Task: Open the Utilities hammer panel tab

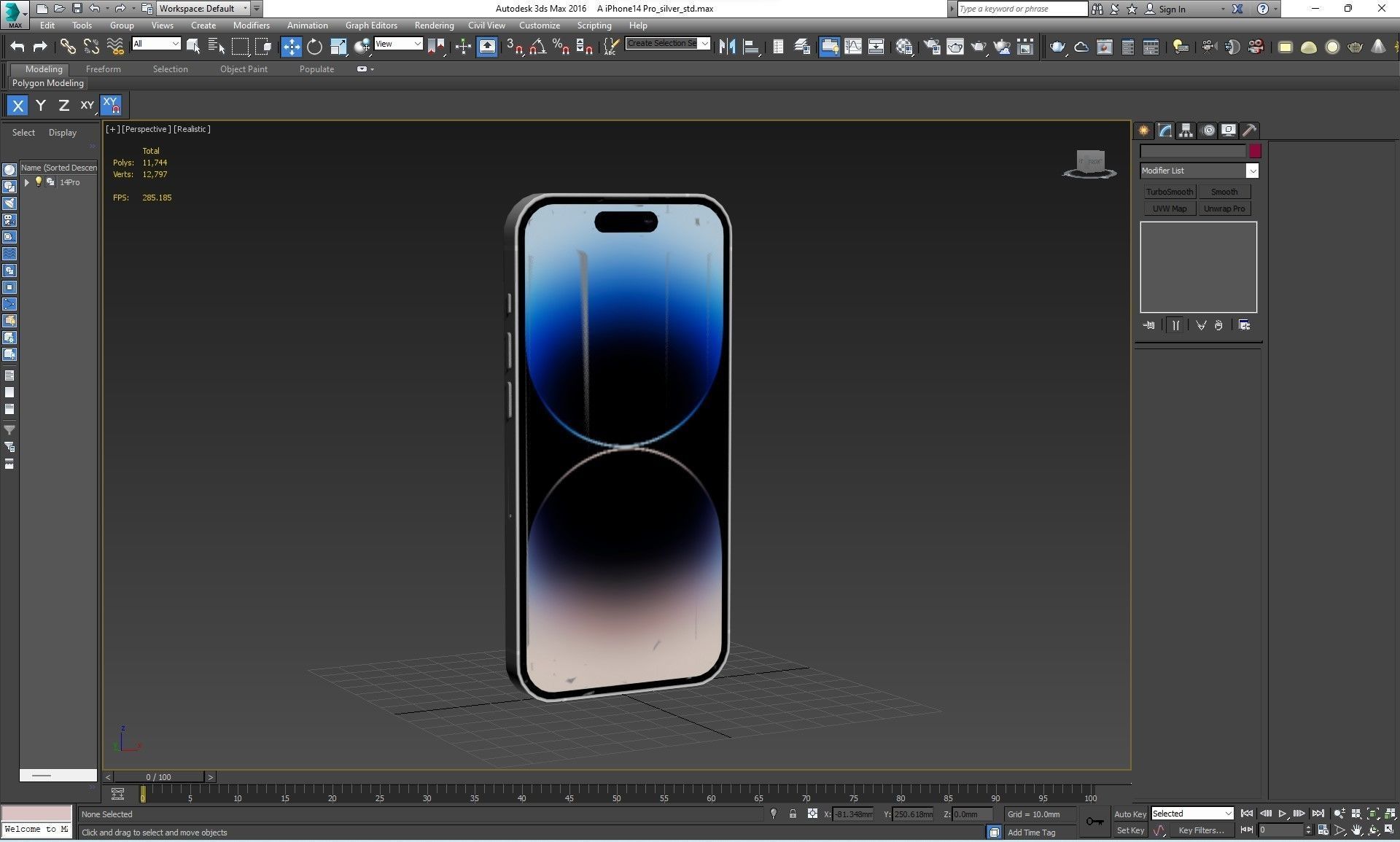Action: 1250,130
